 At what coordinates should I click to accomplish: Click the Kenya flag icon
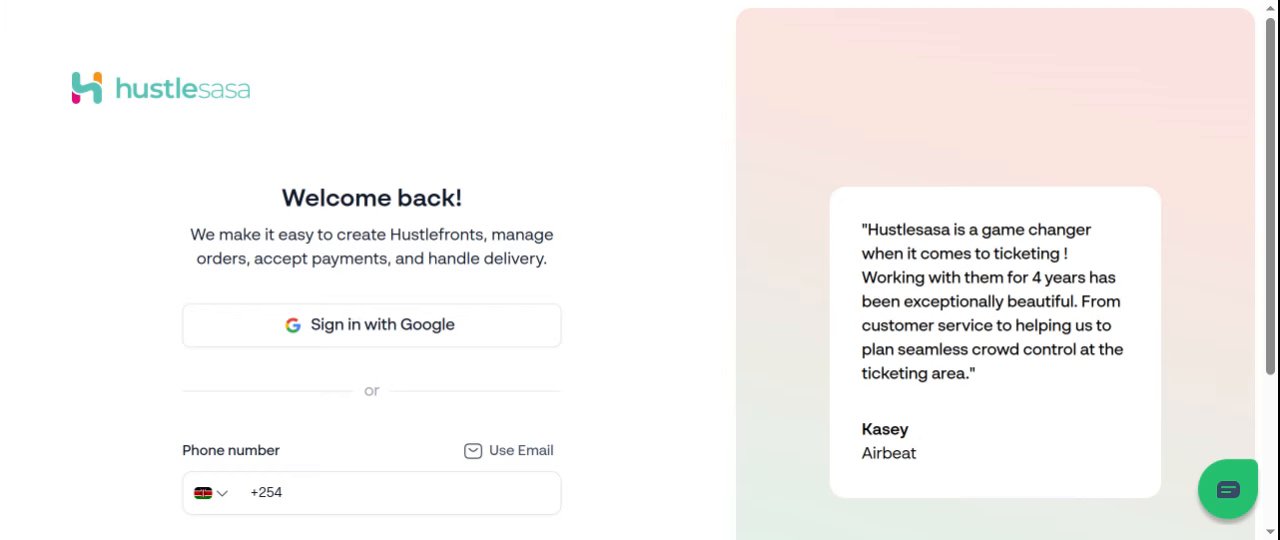point(203,493)
